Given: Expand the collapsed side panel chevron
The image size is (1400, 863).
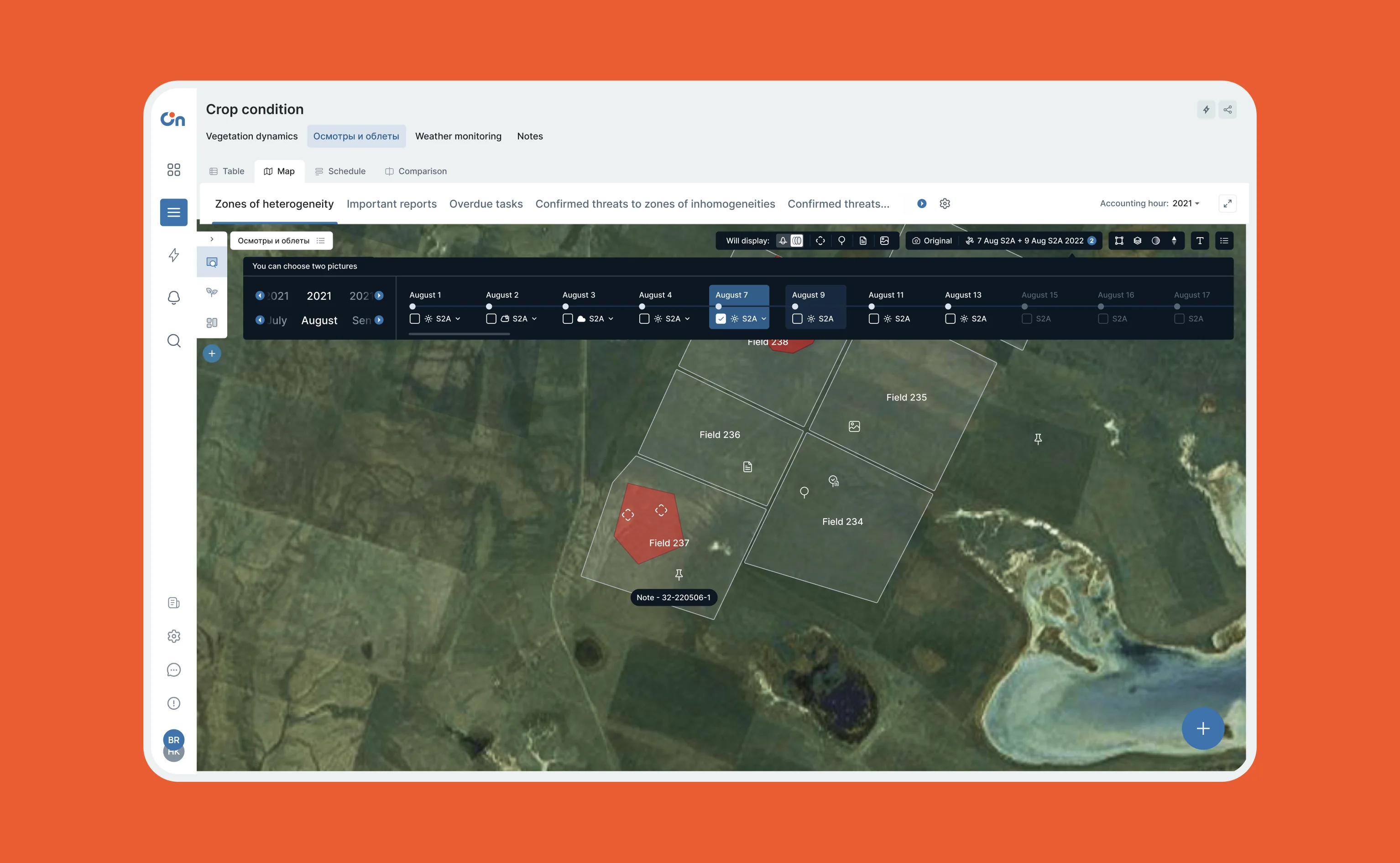Looking at the screenshot, I should (212, 239).
